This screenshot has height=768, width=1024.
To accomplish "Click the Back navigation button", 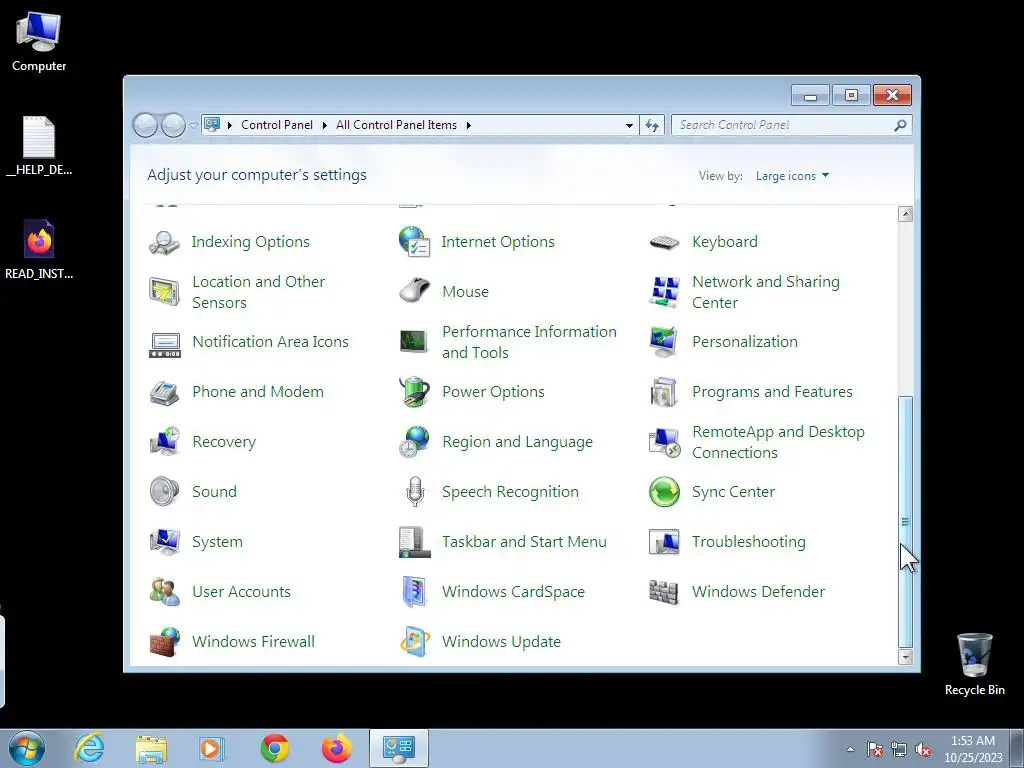I will [x=145, y=125].
